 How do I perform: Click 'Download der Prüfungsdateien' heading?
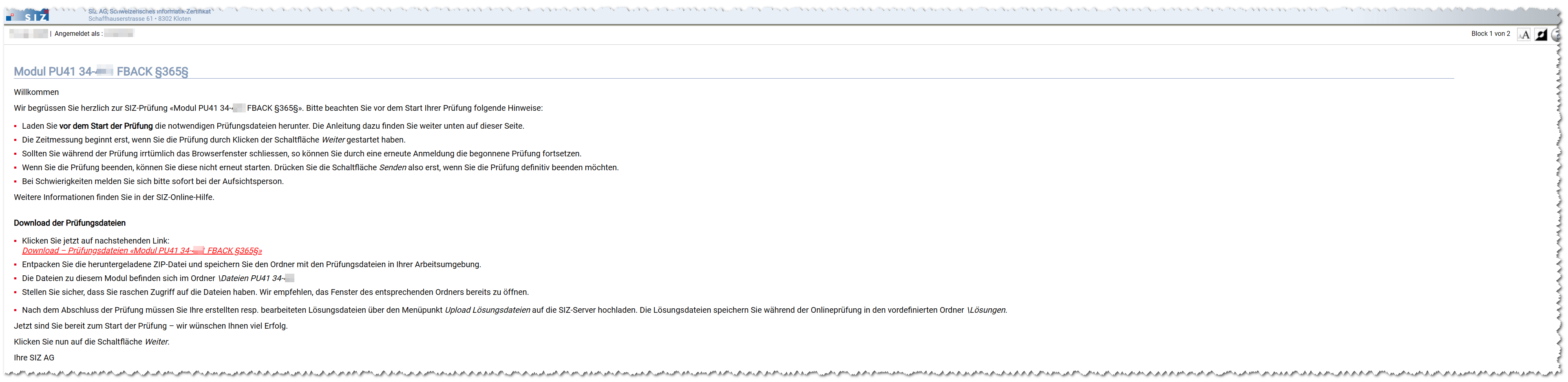point(70,223)
